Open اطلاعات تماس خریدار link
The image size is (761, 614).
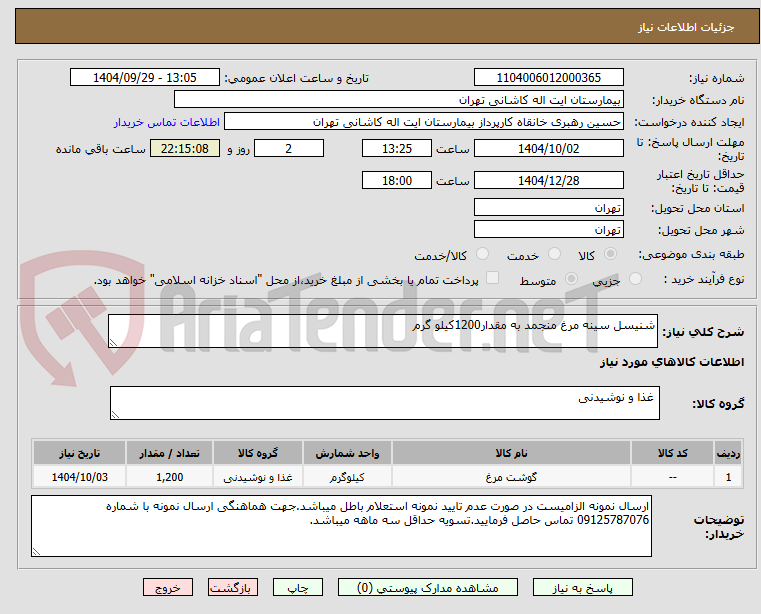pyautogui.click(x=167, y=122)
